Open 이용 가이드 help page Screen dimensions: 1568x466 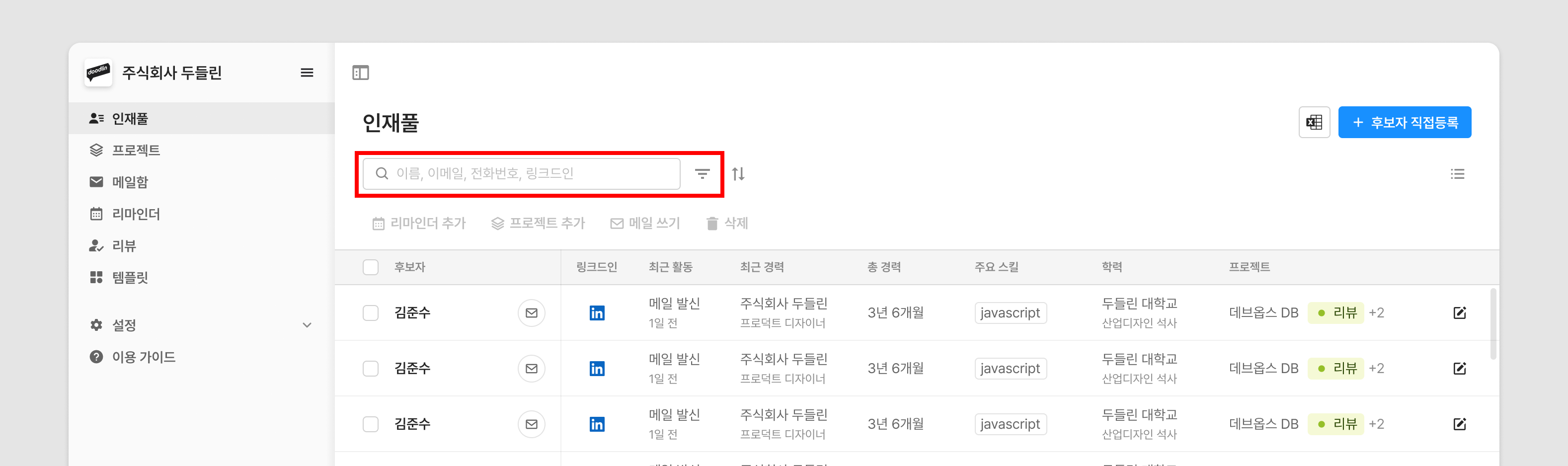202,357
